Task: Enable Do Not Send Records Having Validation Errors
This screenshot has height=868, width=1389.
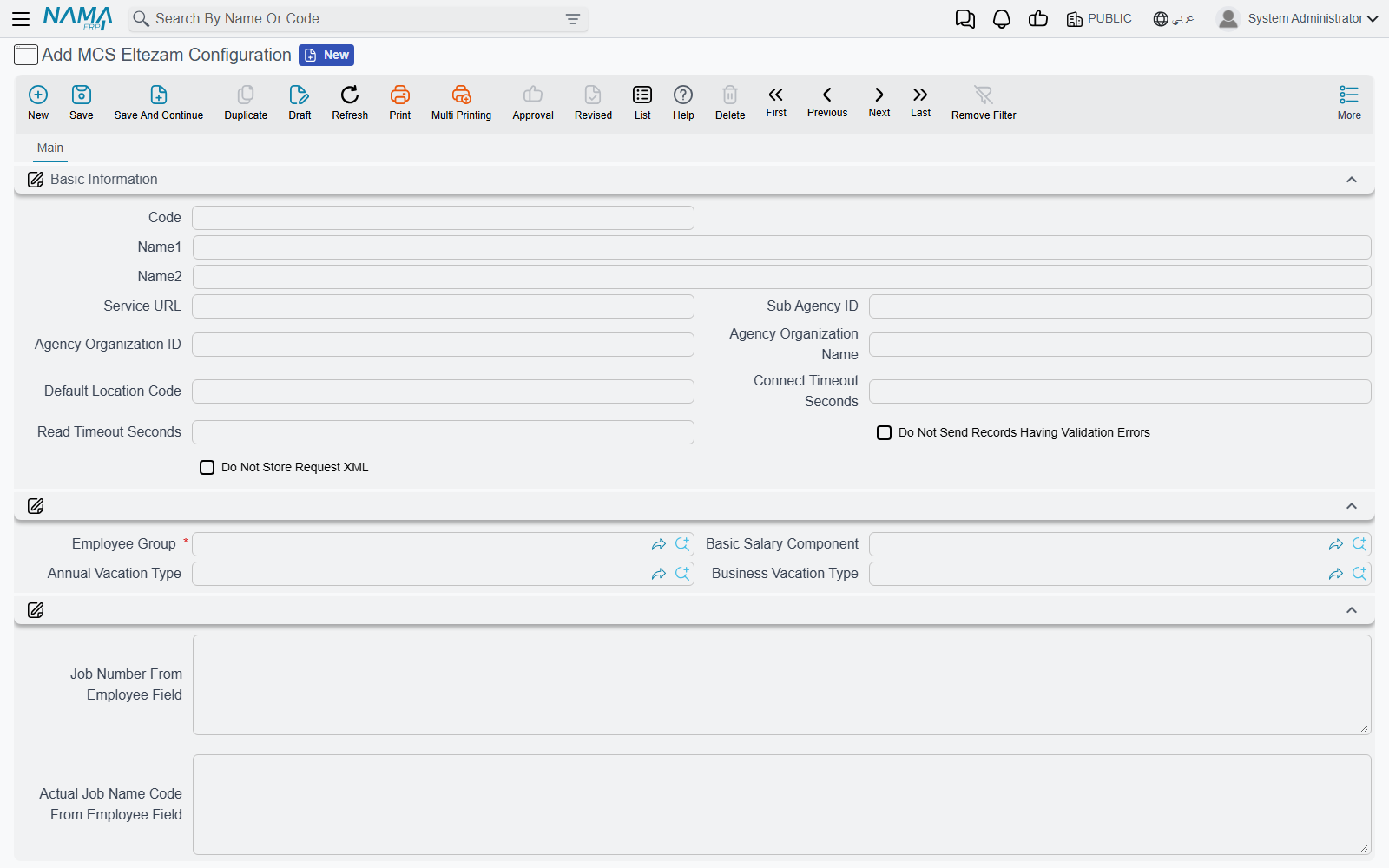Action: (884, 432)
